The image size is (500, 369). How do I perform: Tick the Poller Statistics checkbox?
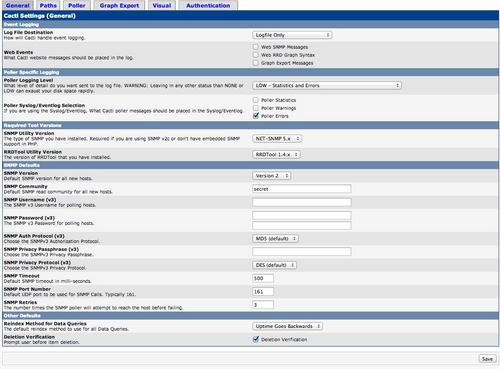click(x=256, y=100)
